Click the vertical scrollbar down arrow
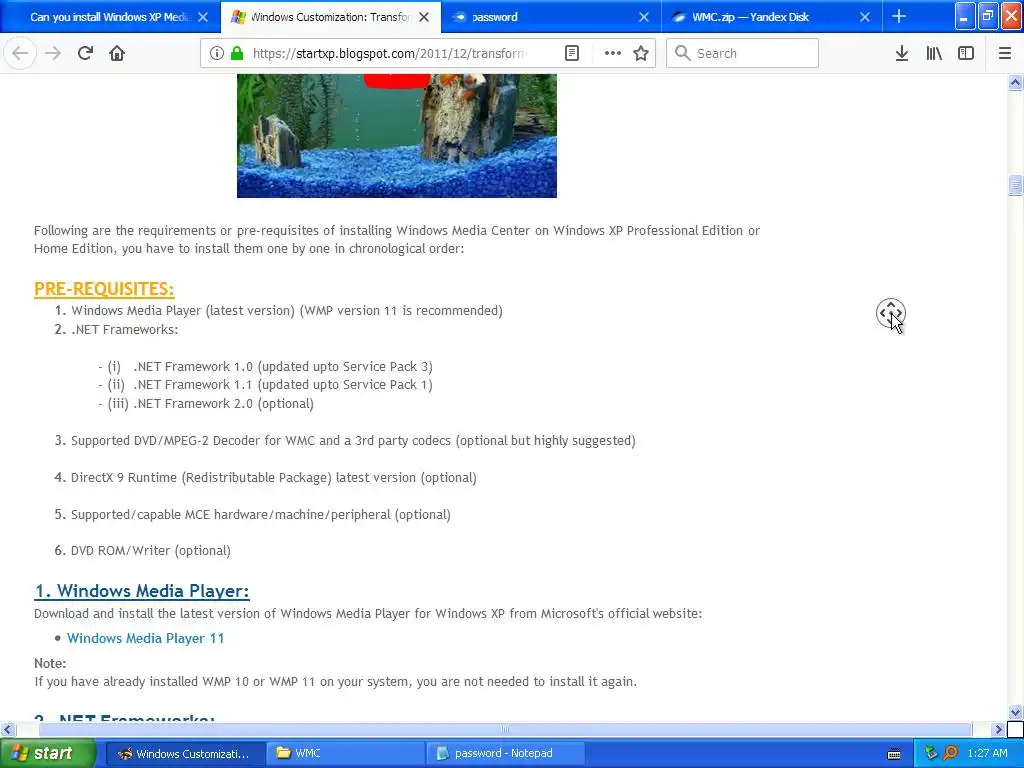This screenshot has width=1024, height=768. 1015,712
